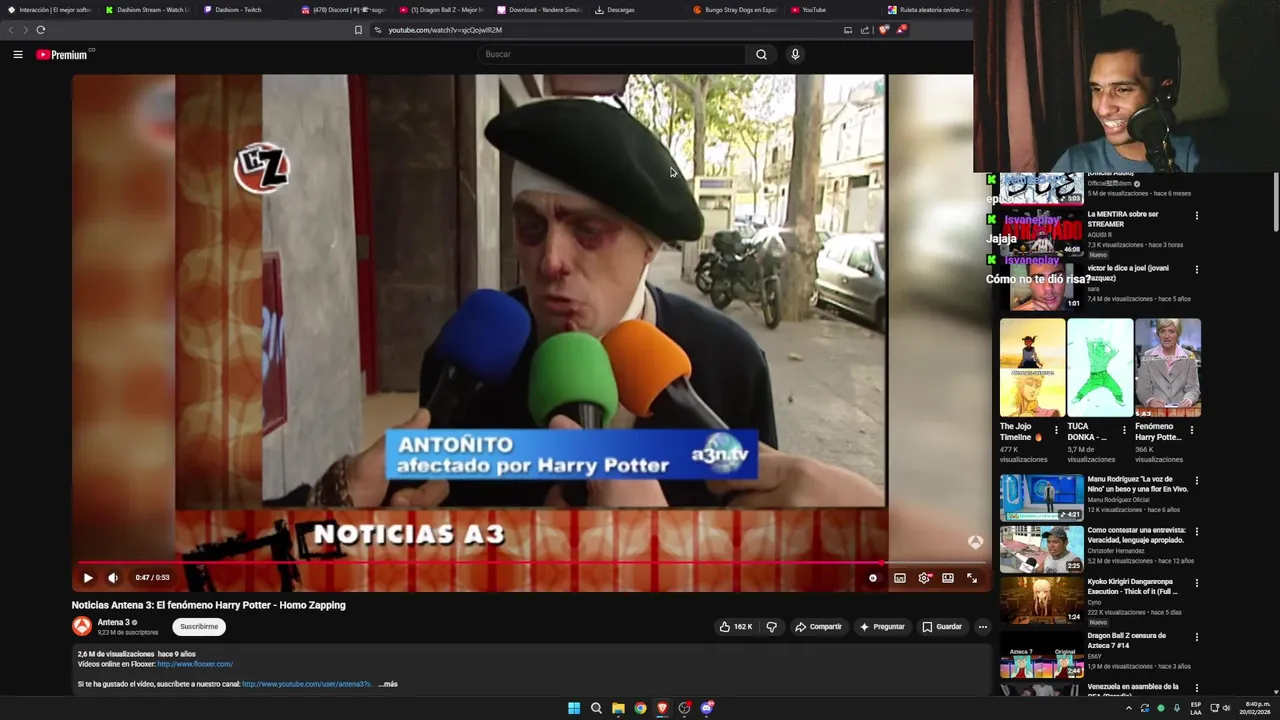Open Dragon Ball Z censura de Azteca 7 title

coord(1127,640)
